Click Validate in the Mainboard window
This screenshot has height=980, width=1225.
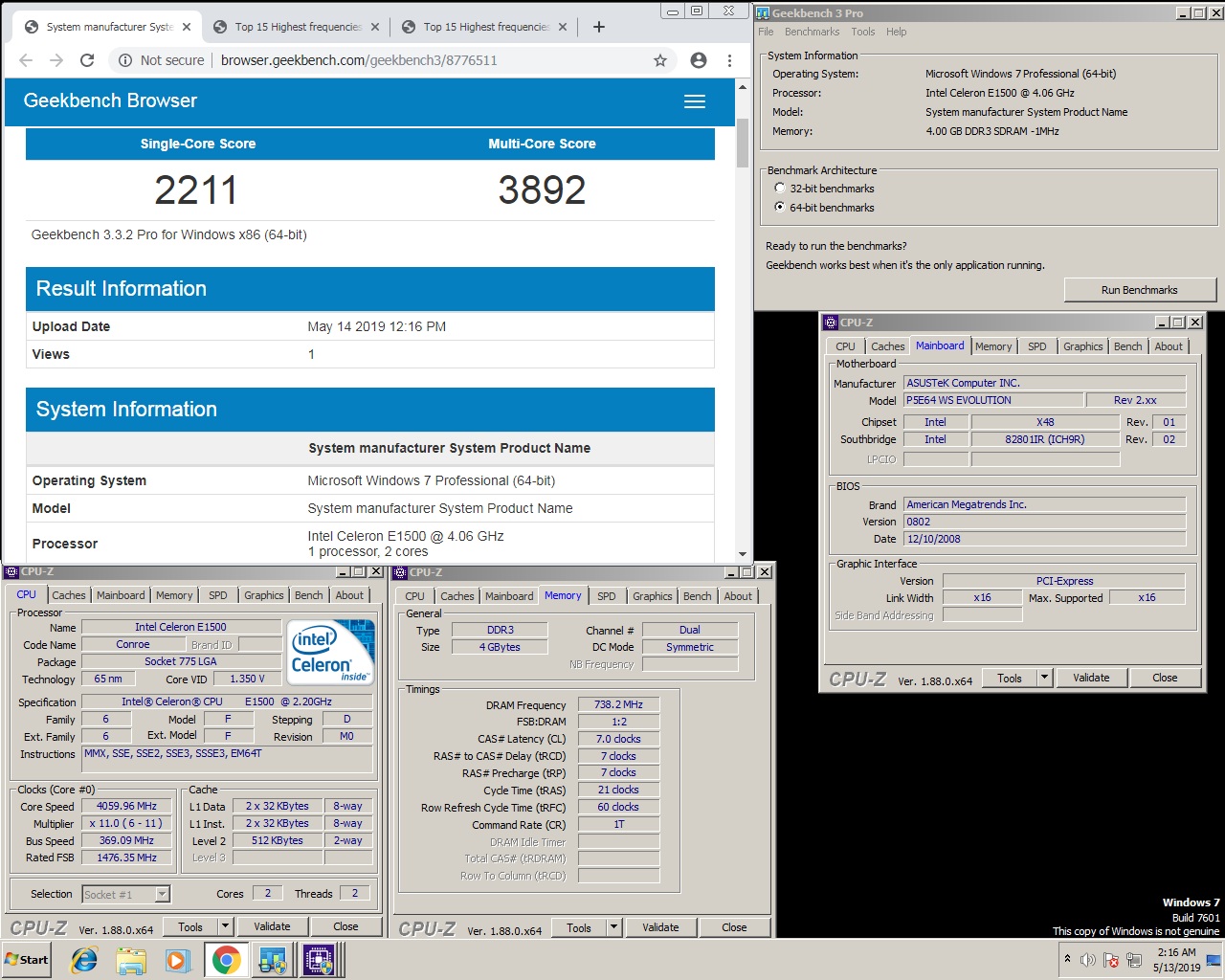[x=1091, y=678]
